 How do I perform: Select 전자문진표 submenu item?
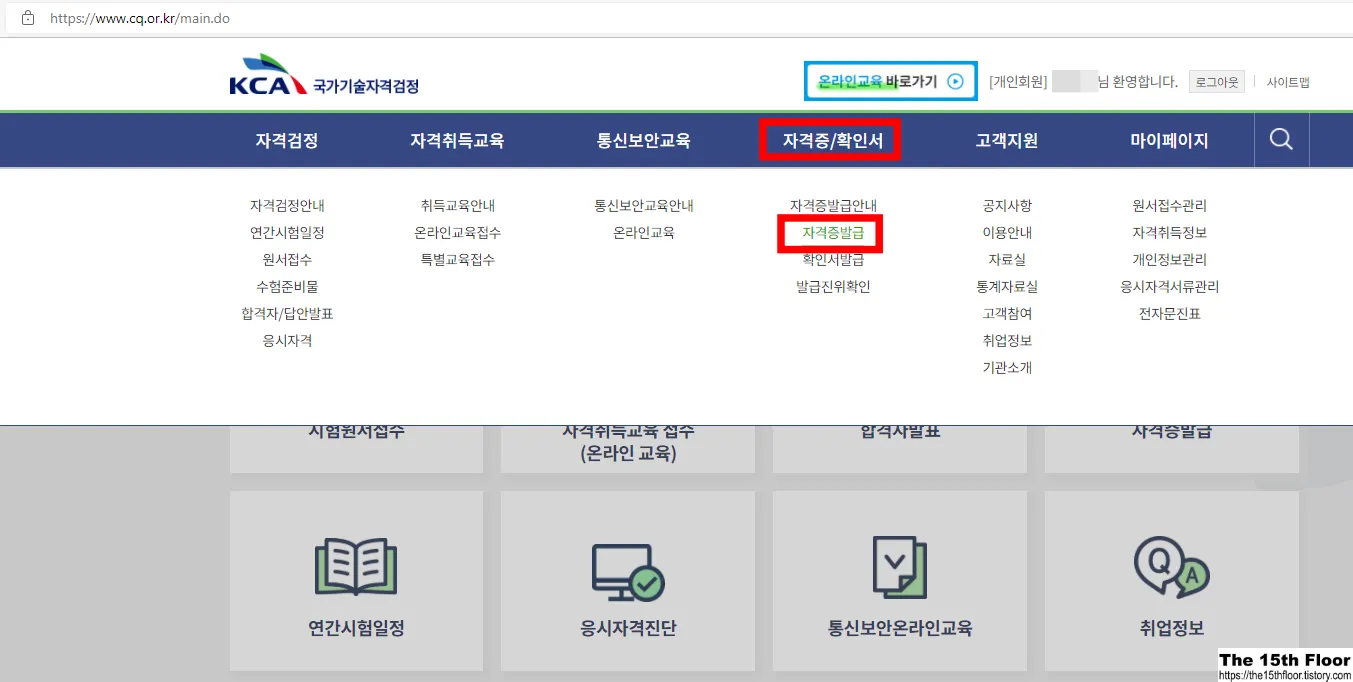click(1170, 314)
